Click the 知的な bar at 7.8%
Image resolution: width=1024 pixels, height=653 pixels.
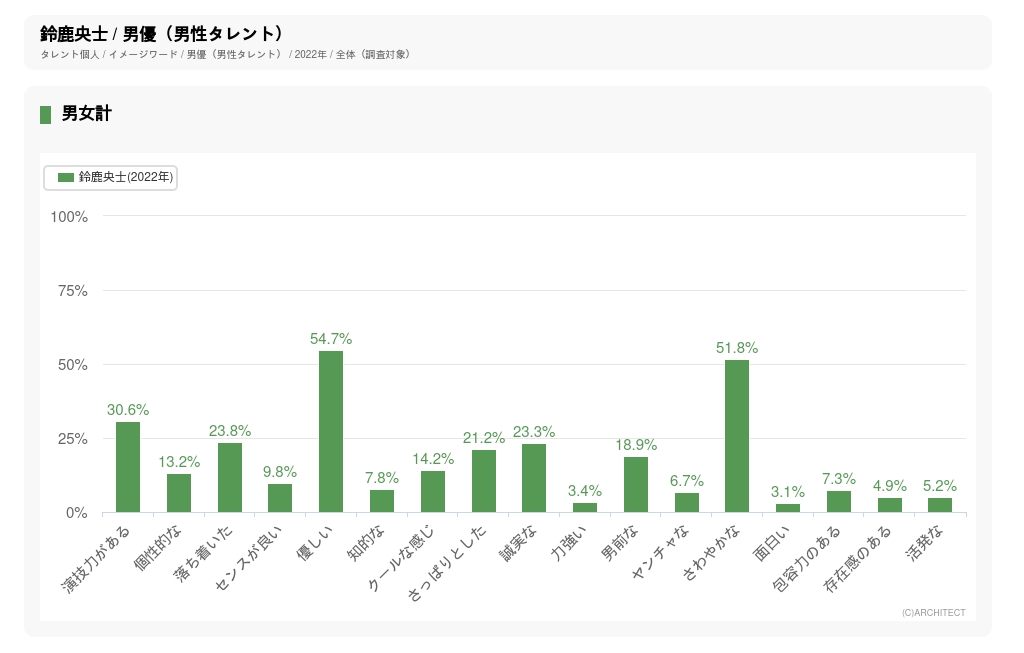tap(382, 501)
